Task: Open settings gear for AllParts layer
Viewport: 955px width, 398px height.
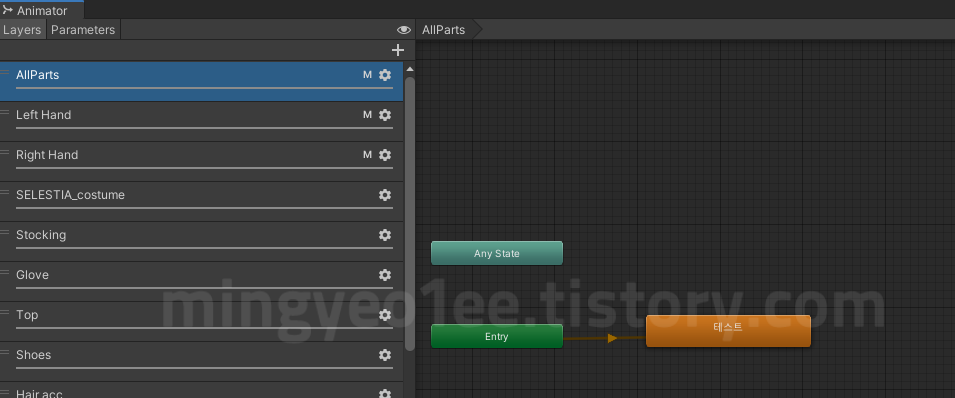Action: click(x=385, y=75)
